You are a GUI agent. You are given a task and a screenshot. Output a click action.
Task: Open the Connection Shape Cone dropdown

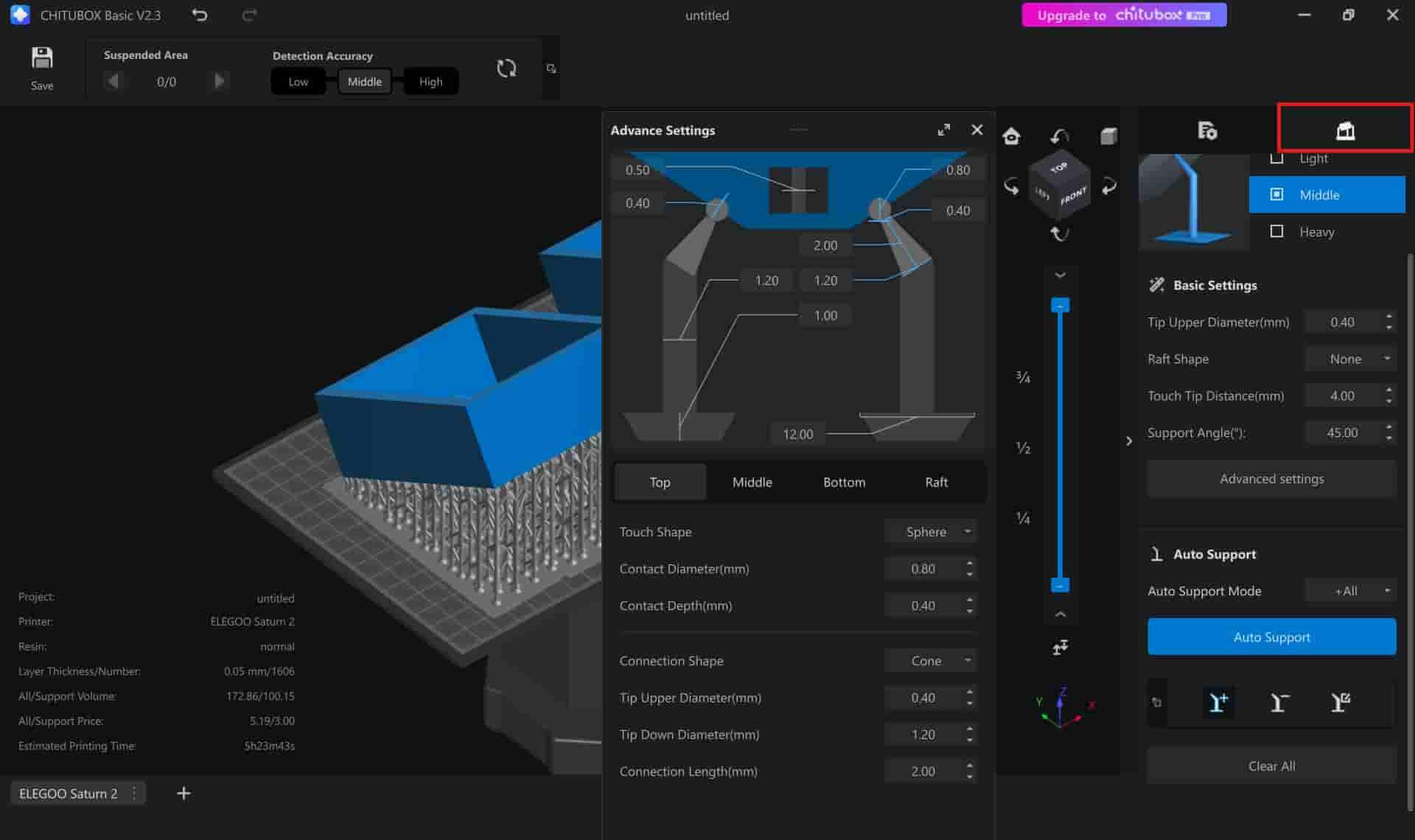click(x=931, y=660)
